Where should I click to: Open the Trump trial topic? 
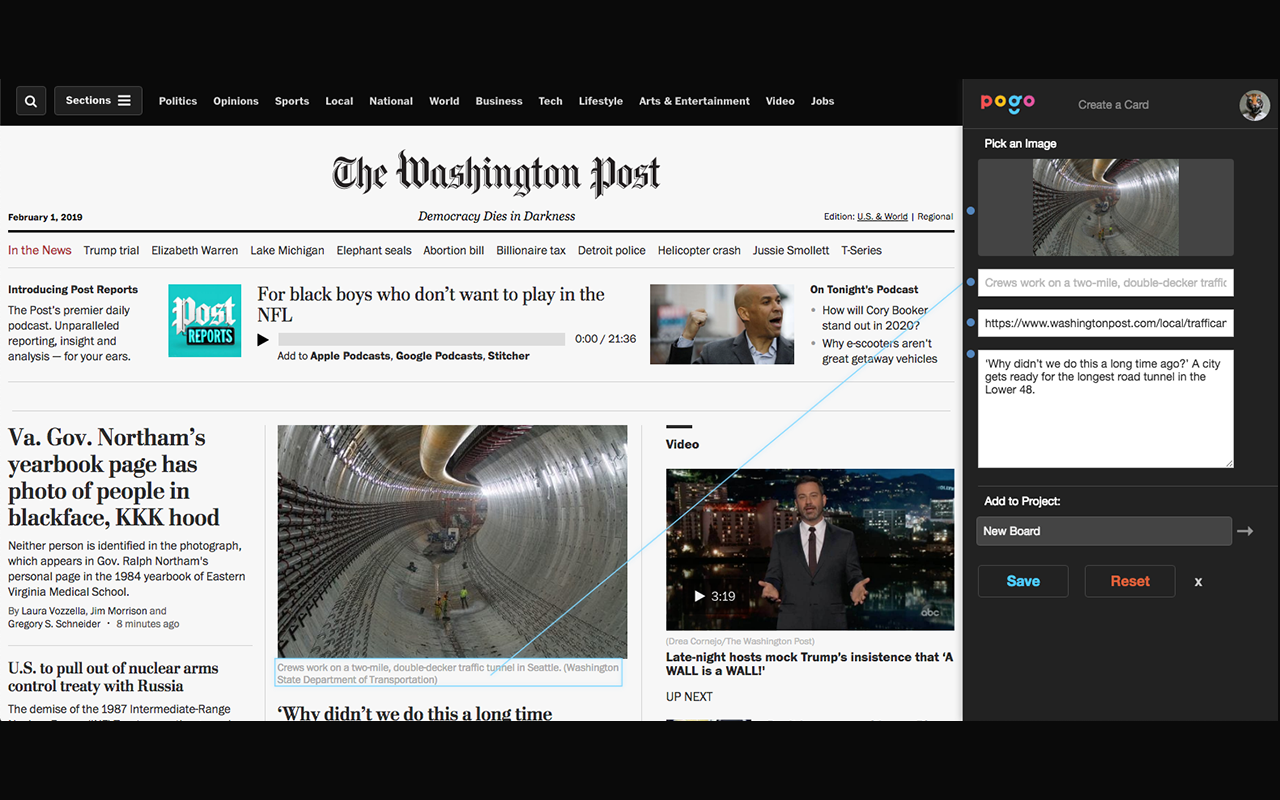point(111,250)
